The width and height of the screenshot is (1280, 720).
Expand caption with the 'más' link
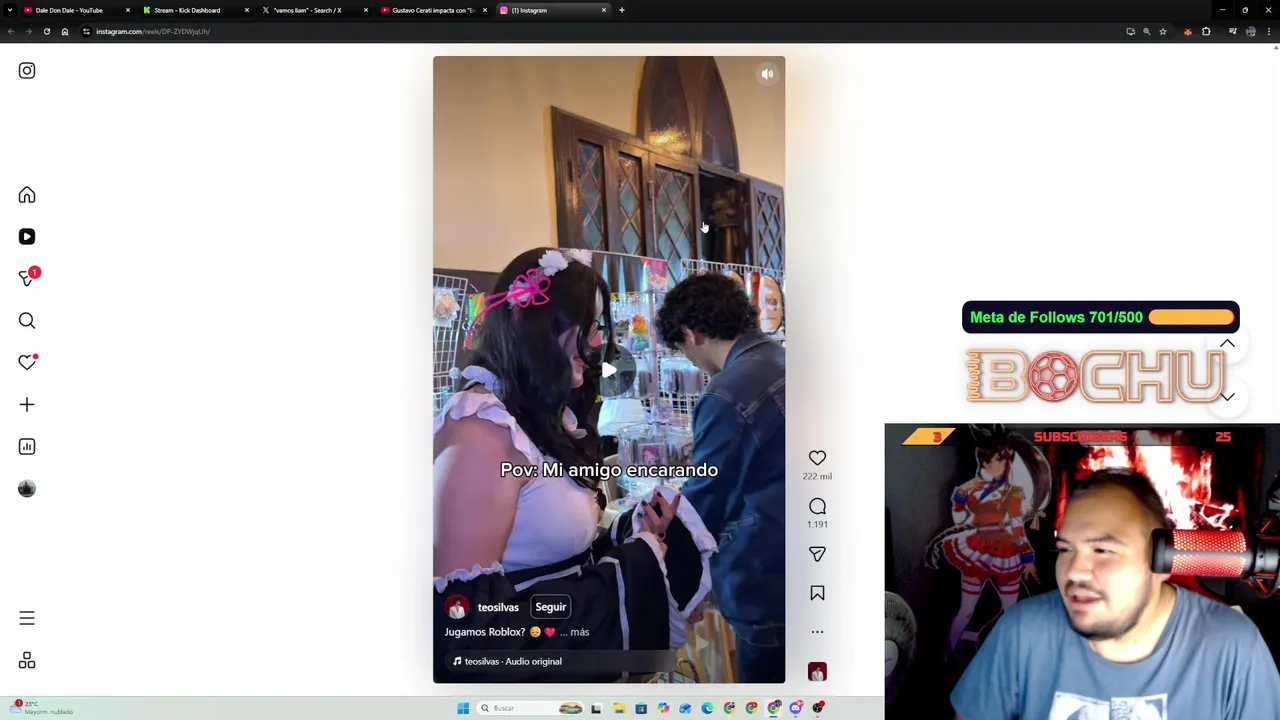(580, 632)
